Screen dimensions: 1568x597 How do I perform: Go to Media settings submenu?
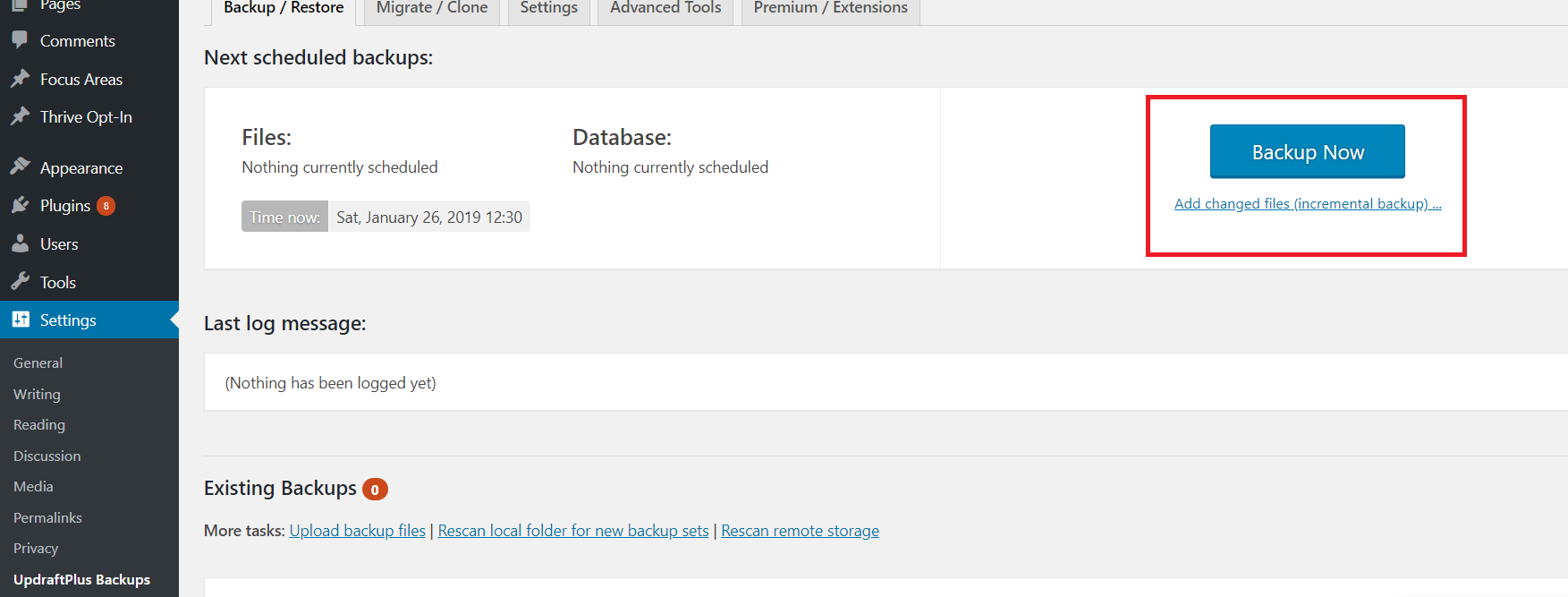[33, 486]
